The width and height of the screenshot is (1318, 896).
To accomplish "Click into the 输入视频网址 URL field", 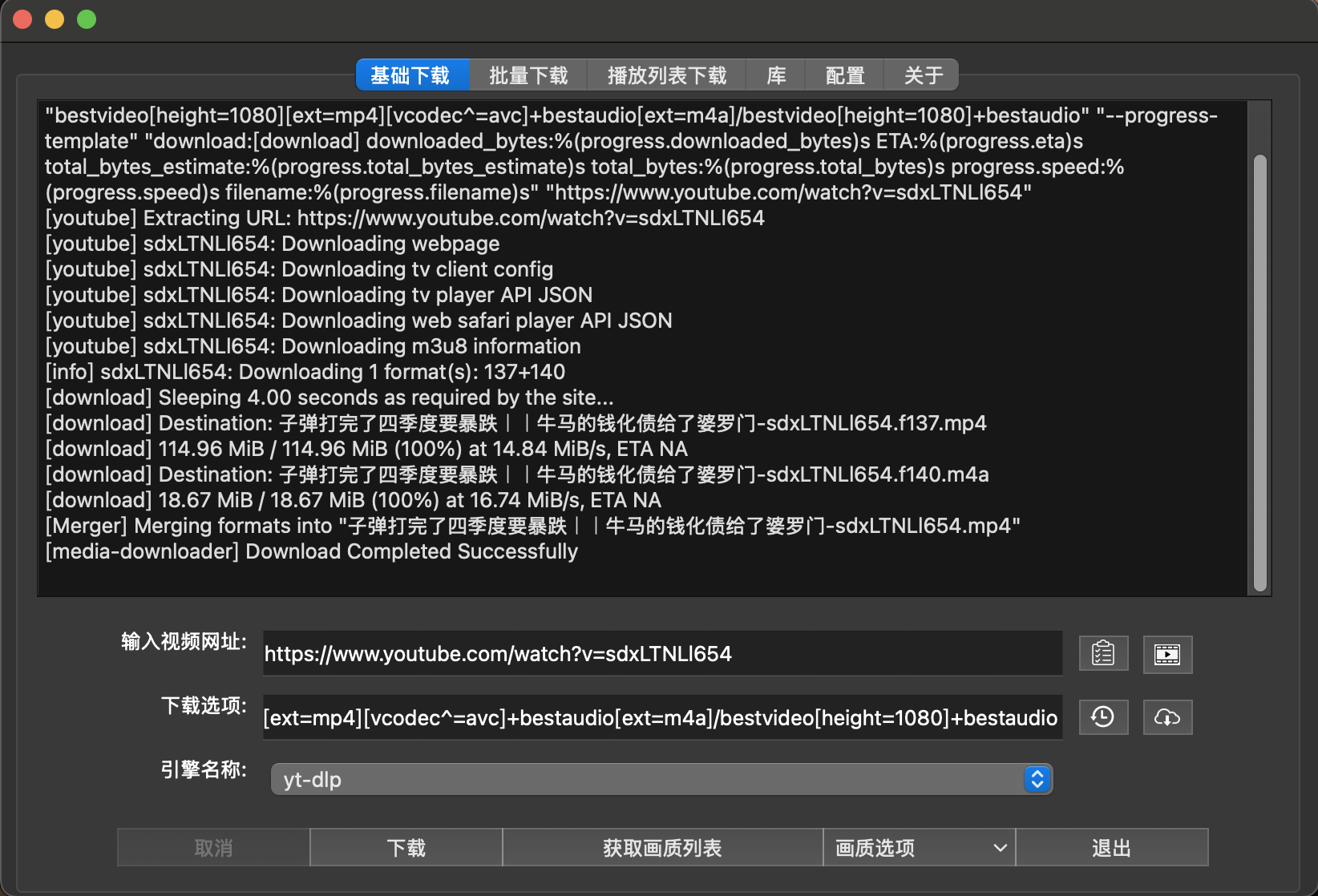I will tap(662, 654).
